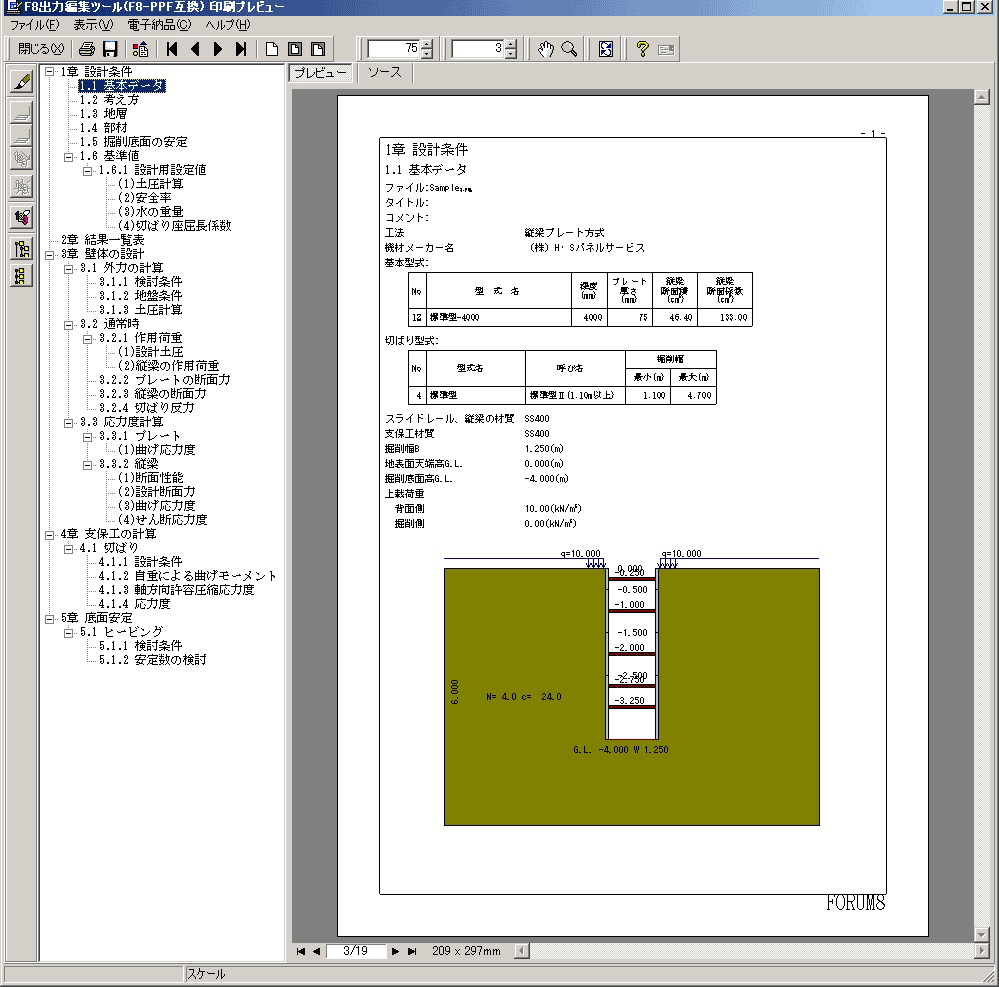Open help with the question mark icon
999x987 pixels.
[642, 49]
